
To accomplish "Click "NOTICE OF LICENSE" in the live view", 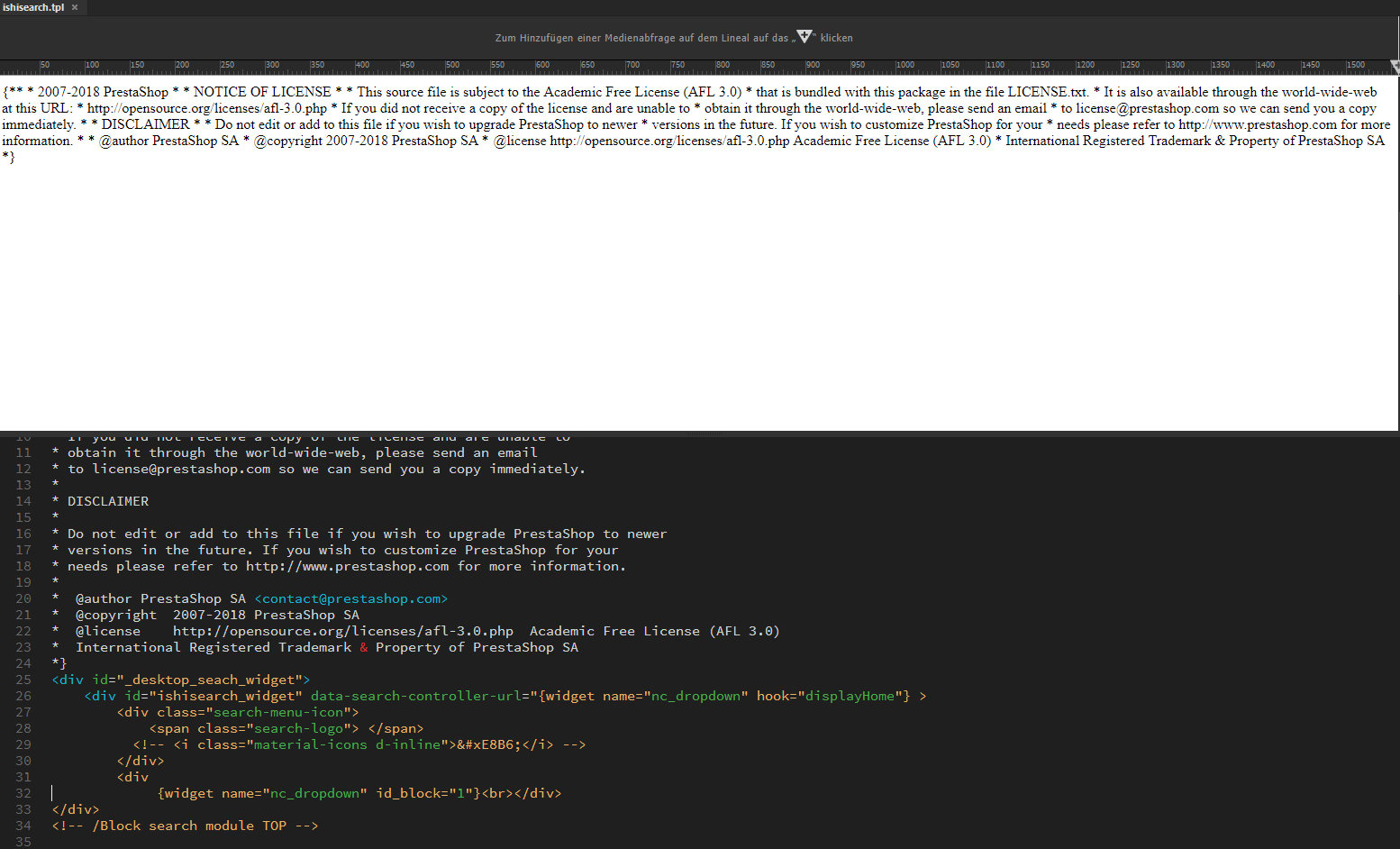I will click(262, 92).
